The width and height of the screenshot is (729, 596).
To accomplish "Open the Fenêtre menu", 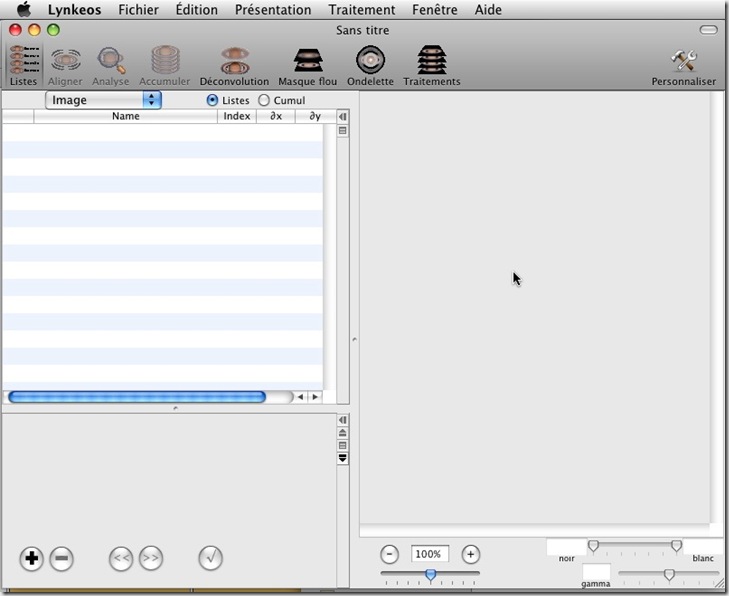I will [435, 9].
